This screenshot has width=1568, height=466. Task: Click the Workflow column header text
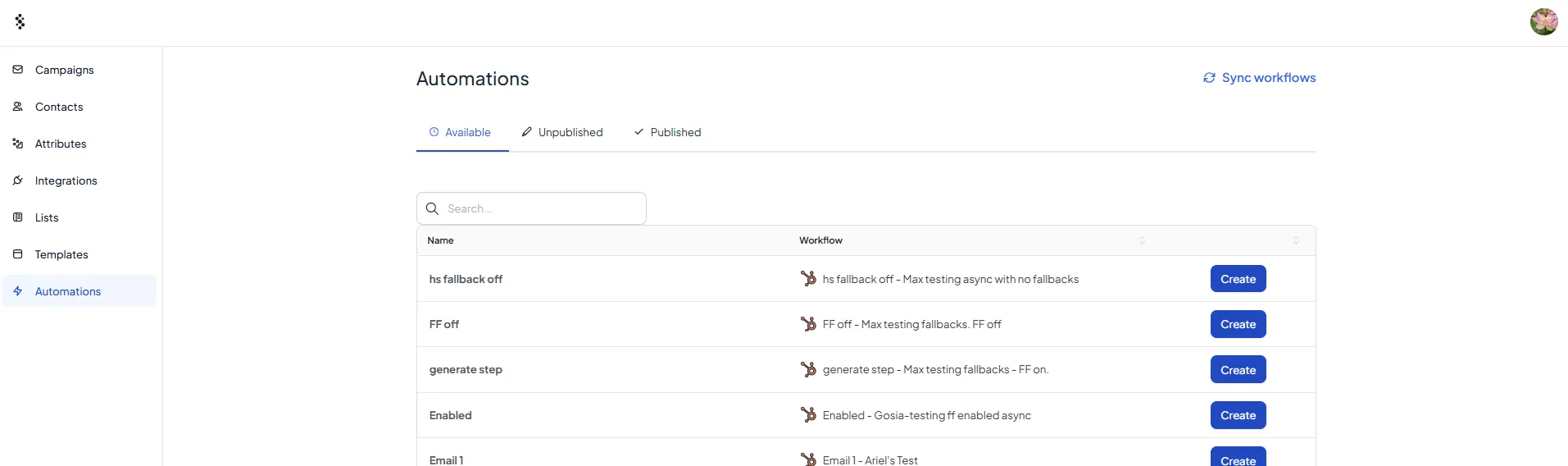[820, 240]
